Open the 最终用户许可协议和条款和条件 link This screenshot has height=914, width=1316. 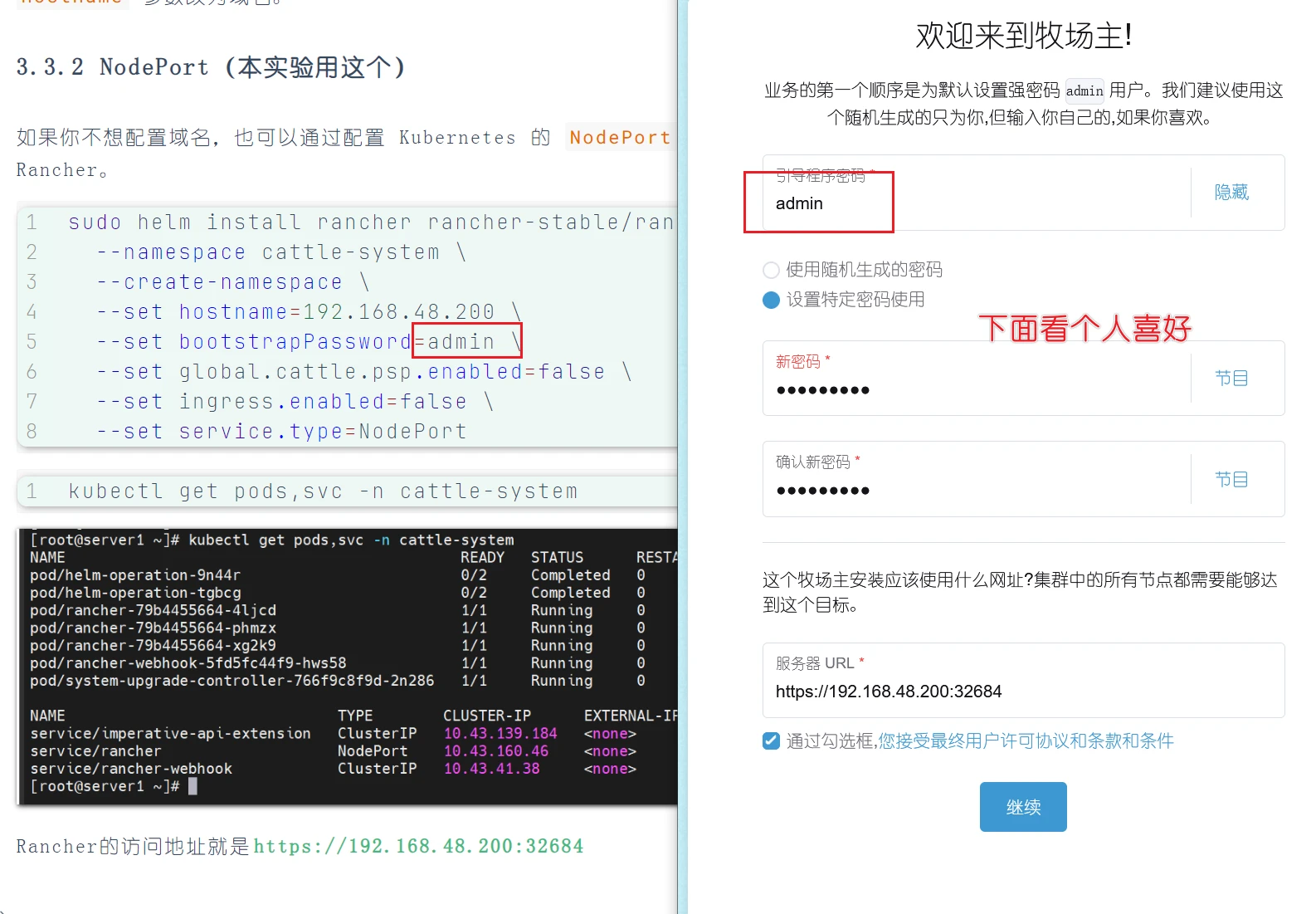(1026, 740)
